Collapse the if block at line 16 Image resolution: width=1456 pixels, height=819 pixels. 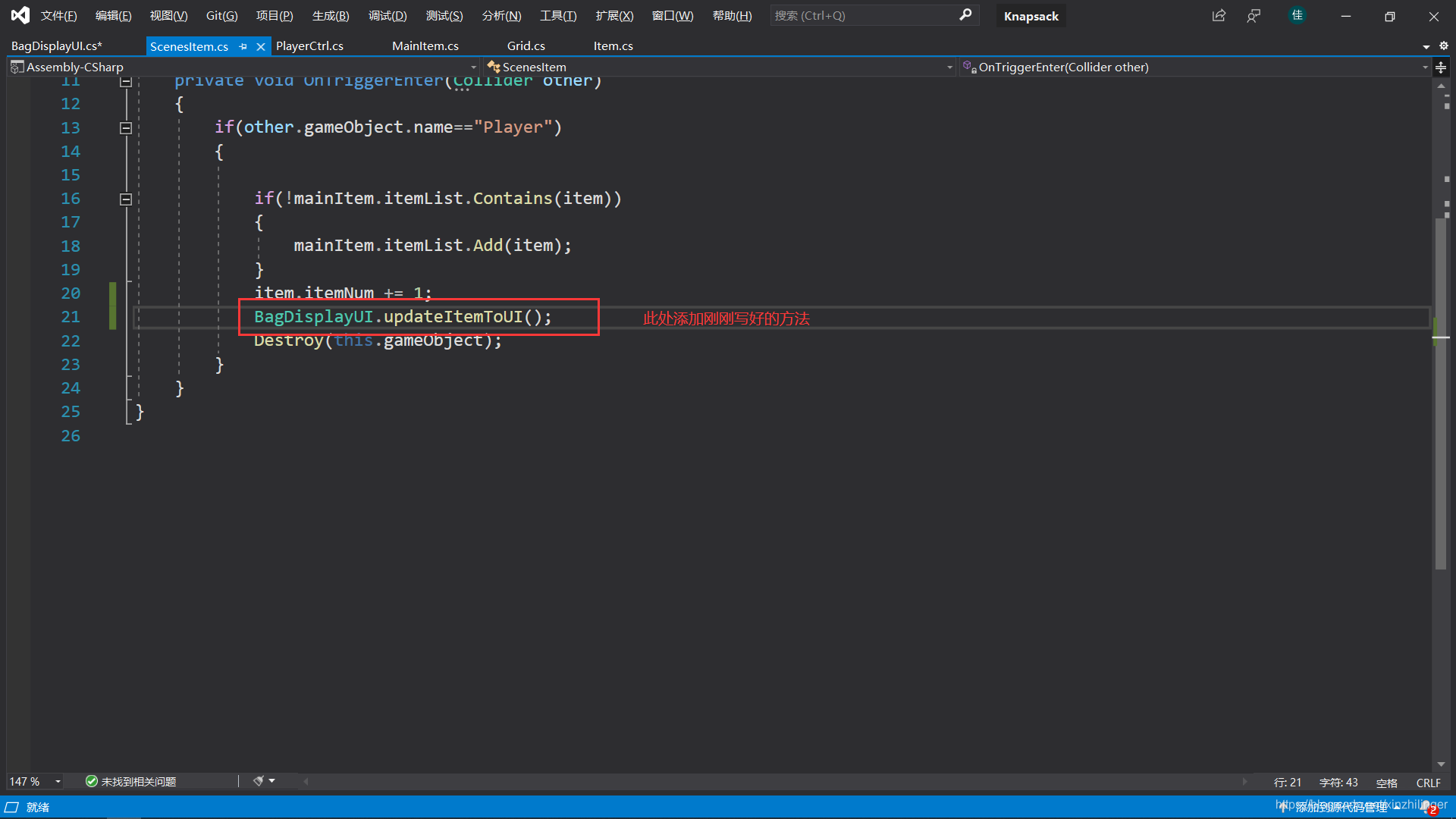126,199
